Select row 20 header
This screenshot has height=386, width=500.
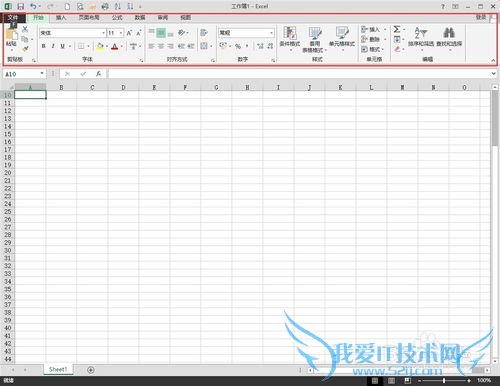click(x=8, y=173)
